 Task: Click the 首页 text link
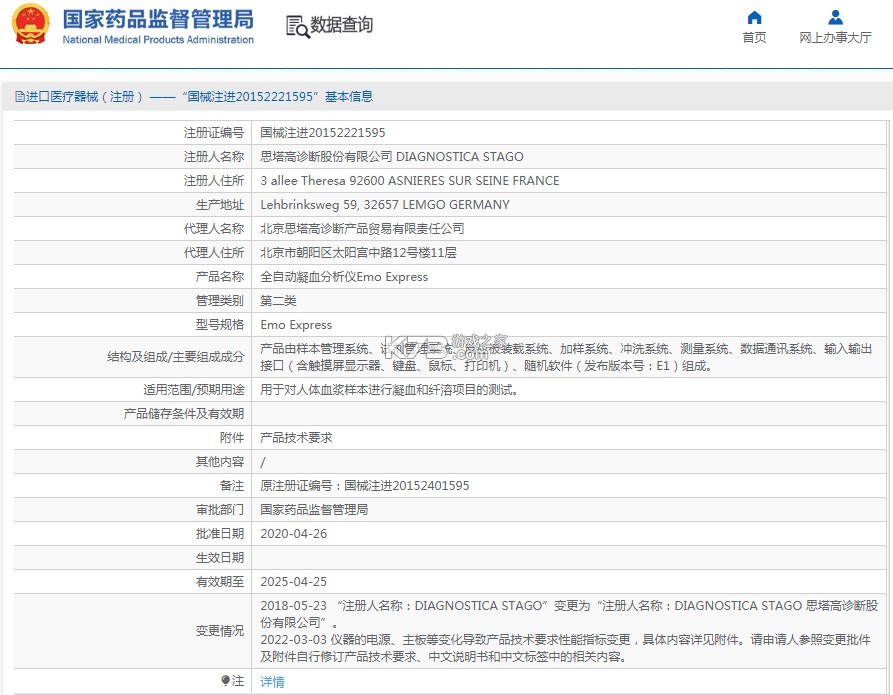(x=754, y=38)
